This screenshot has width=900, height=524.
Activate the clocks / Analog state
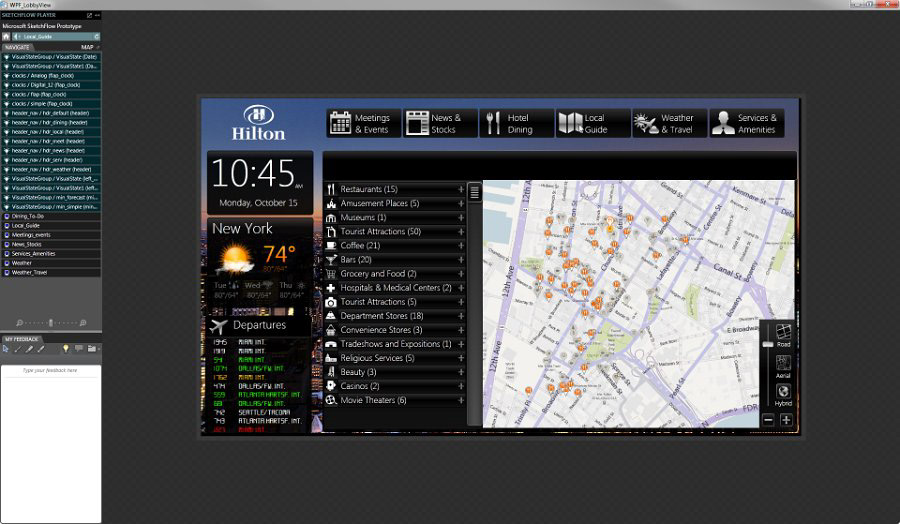pyautogui.click(x=51, y=76)
